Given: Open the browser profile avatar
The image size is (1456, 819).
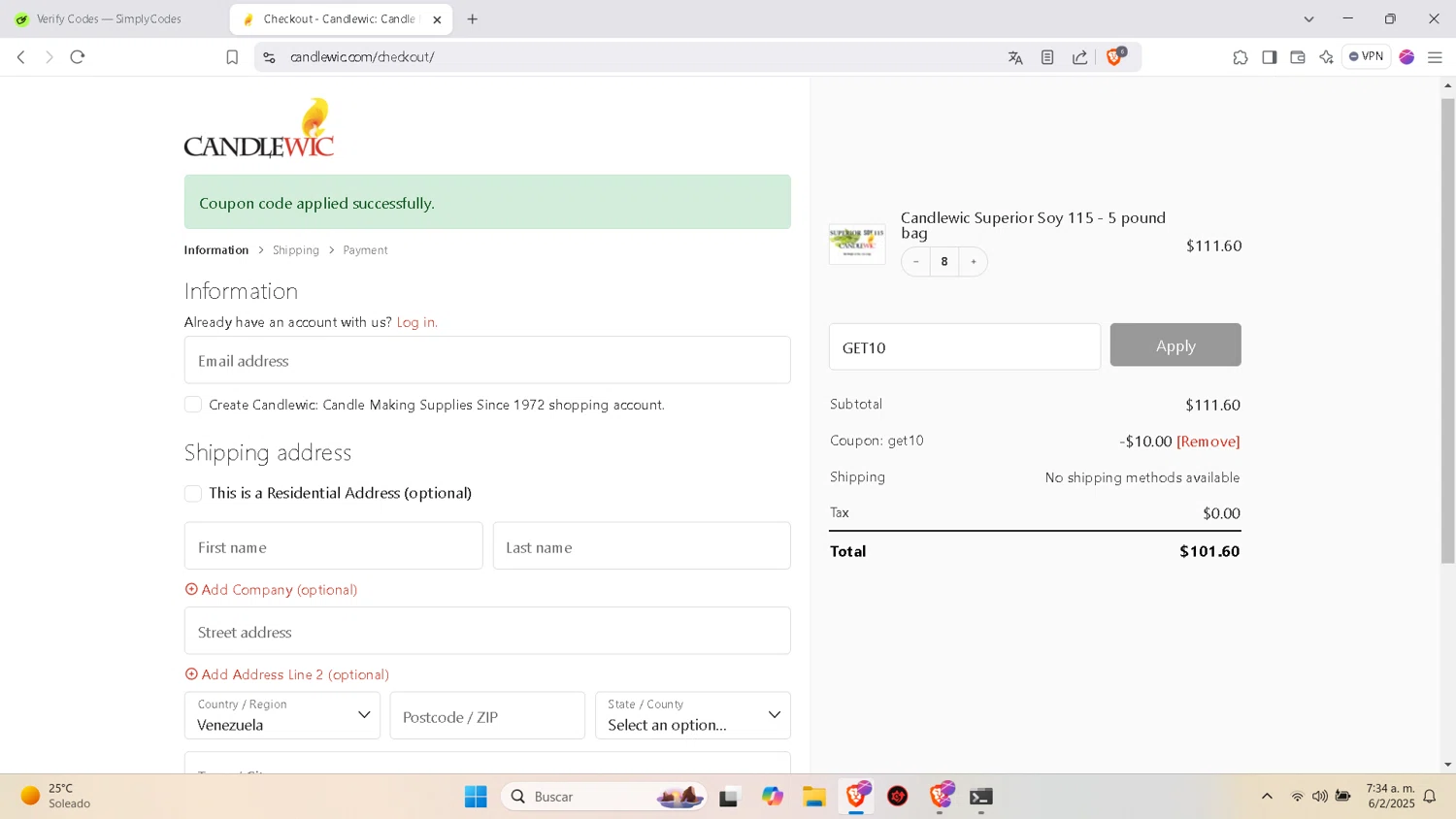Looking at the screenshot, I should [x=1406, y=57].
